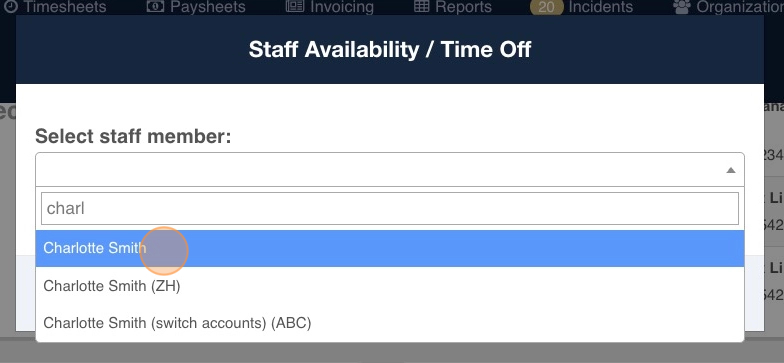
Task: Click the Select staff member combo box
Action: pos(390,170)
